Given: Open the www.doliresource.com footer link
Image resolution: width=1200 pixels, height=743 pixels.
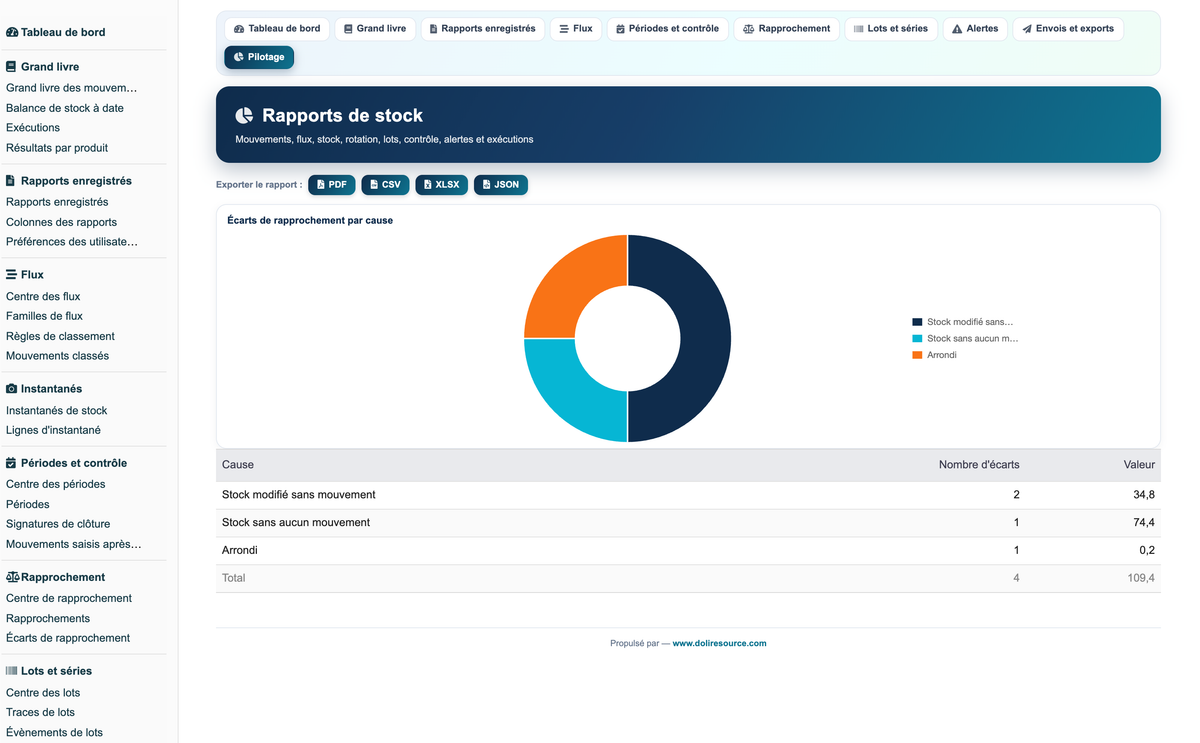Looking at the screenshot, I should point(719,644).
